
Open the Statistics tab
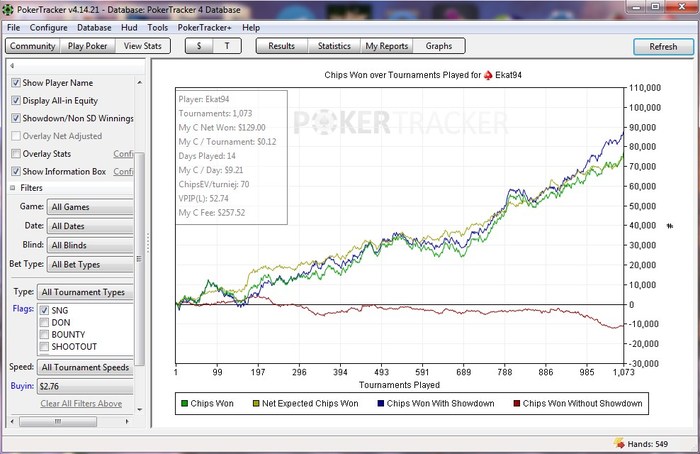point(334,46)
